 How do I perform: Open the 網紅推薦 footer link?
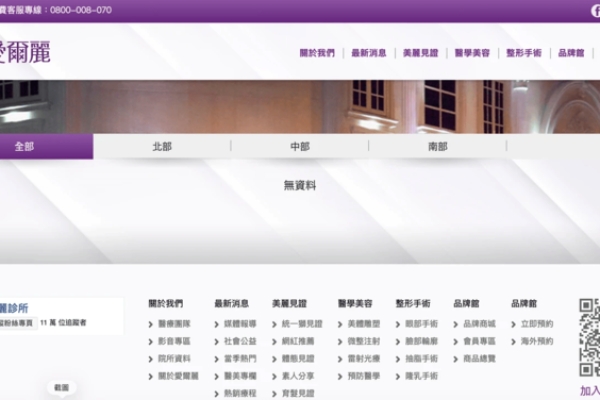pos(298,341)
